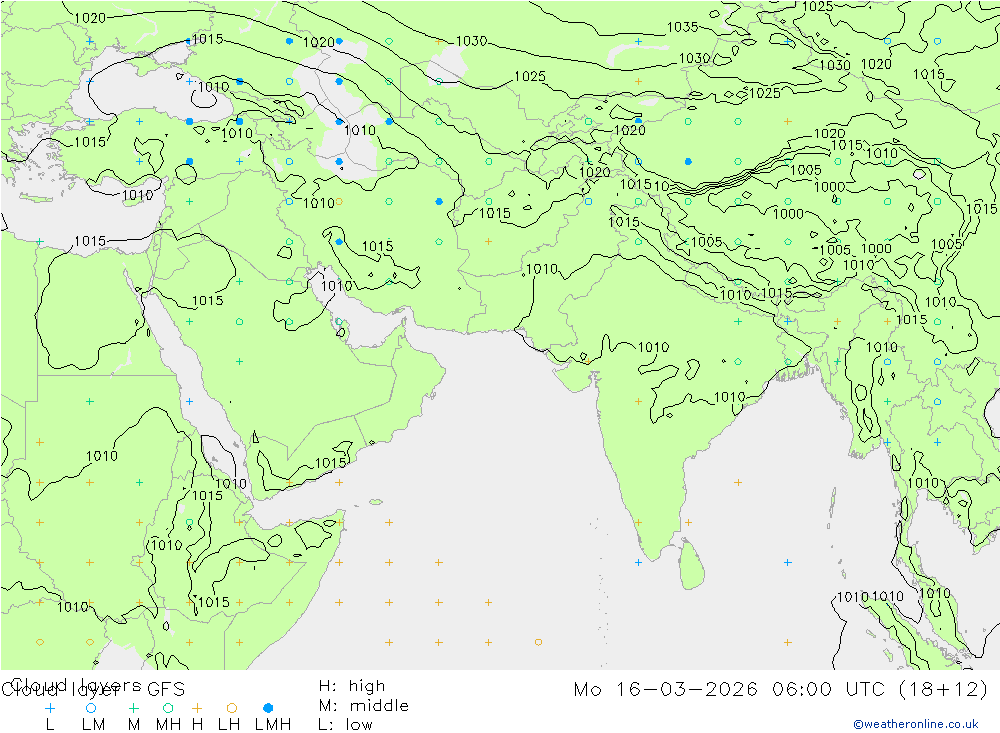
Task: Click the 'L: low' legend explanation
Action: coord(345,725)
